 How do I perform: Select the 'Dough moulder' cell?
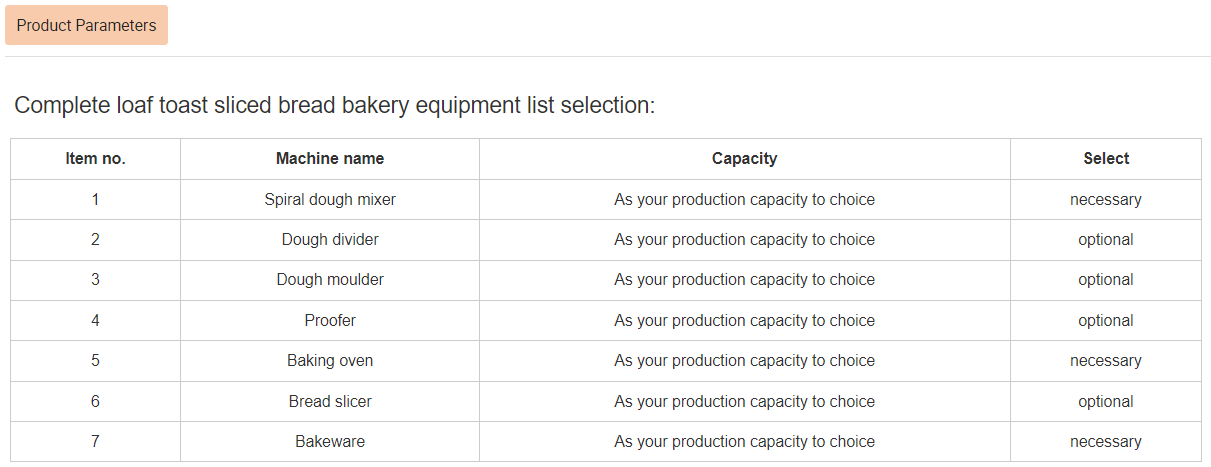tap(330, 280)
